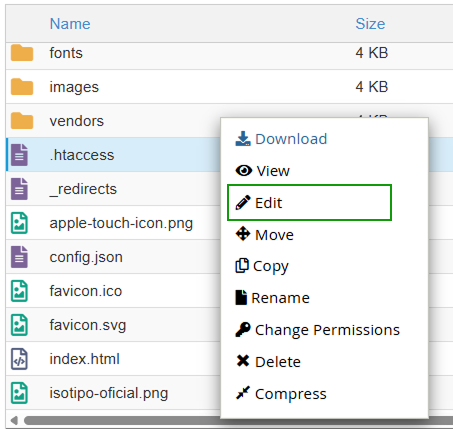Click the favicon.svg image icon
Viewport: 453px width, 429px height.
click(x=19, y=325)
